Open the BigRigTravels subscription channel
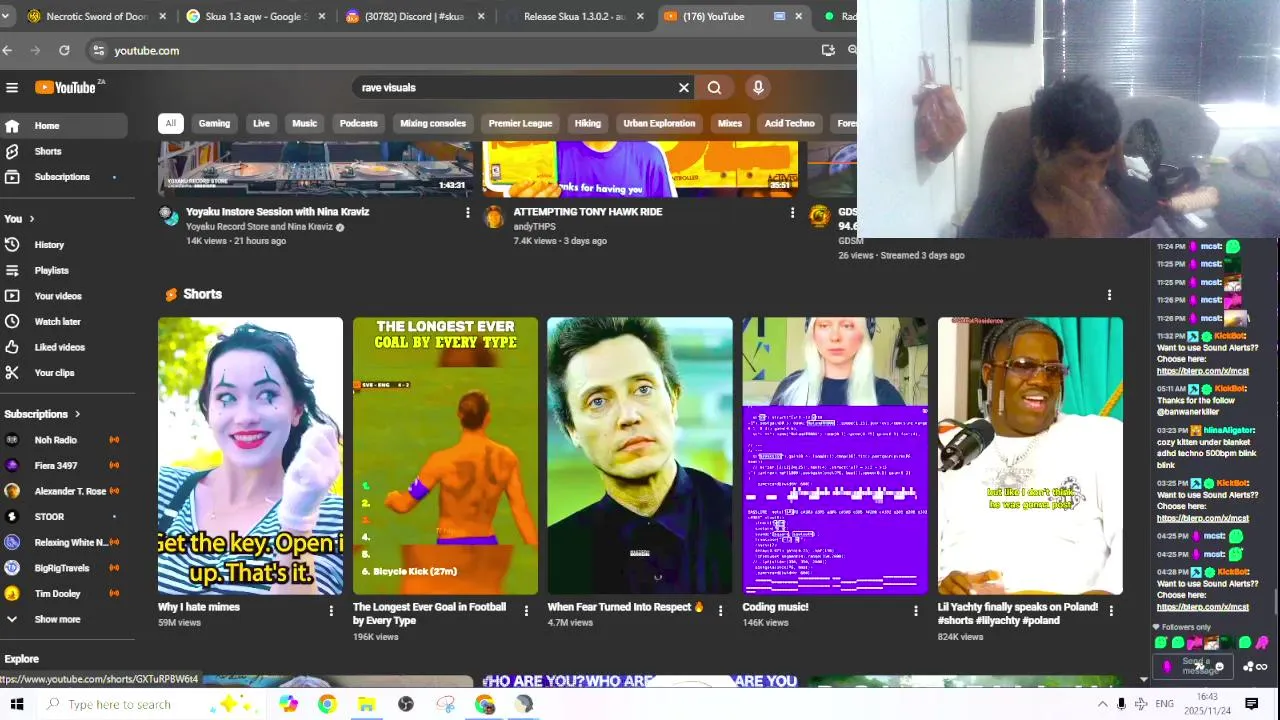1280x720 pixels. 65,568
